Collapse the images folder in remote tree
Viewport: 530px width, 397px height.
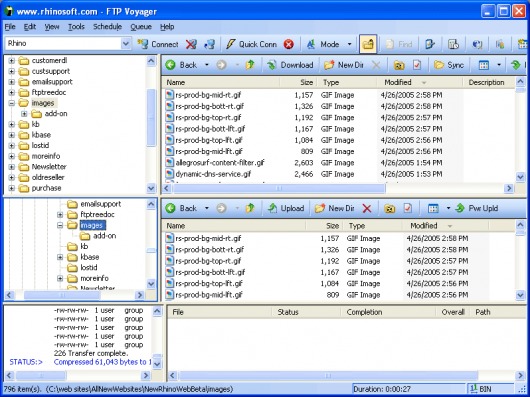[12, 103]
